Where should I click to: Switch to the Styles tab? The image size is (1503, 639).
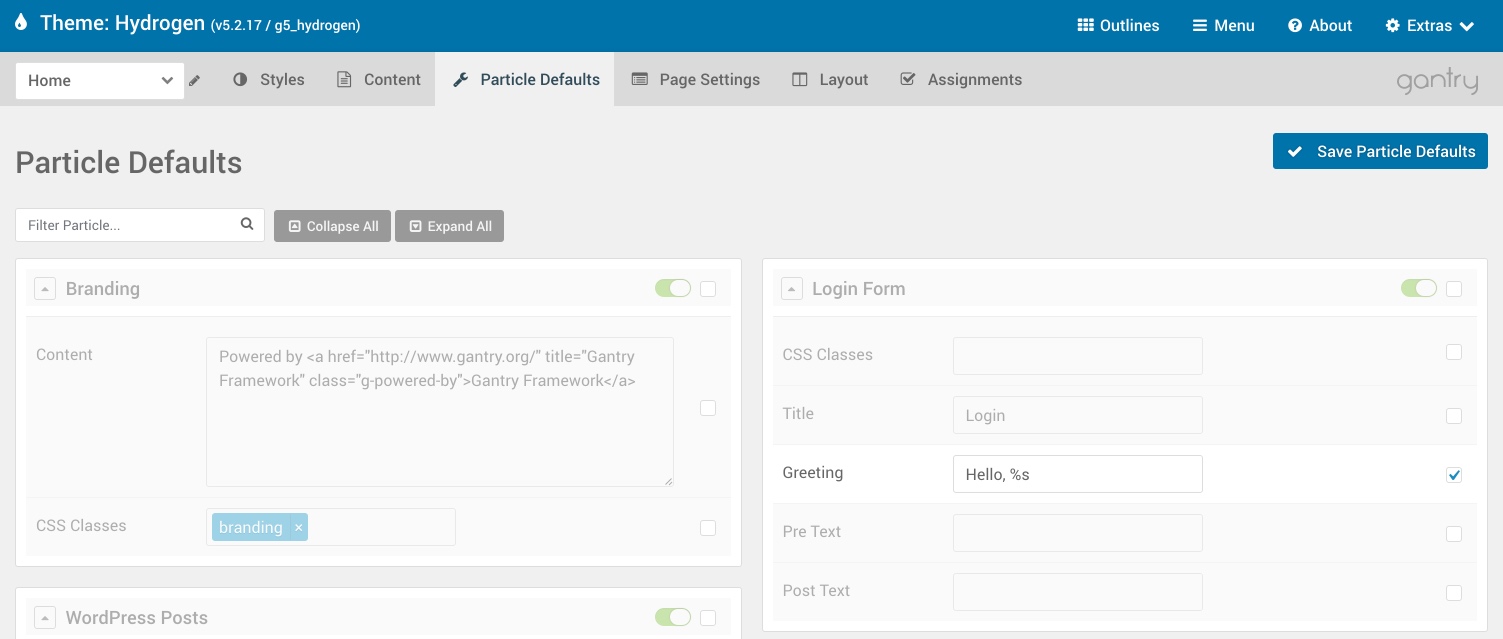coord(269,80)
